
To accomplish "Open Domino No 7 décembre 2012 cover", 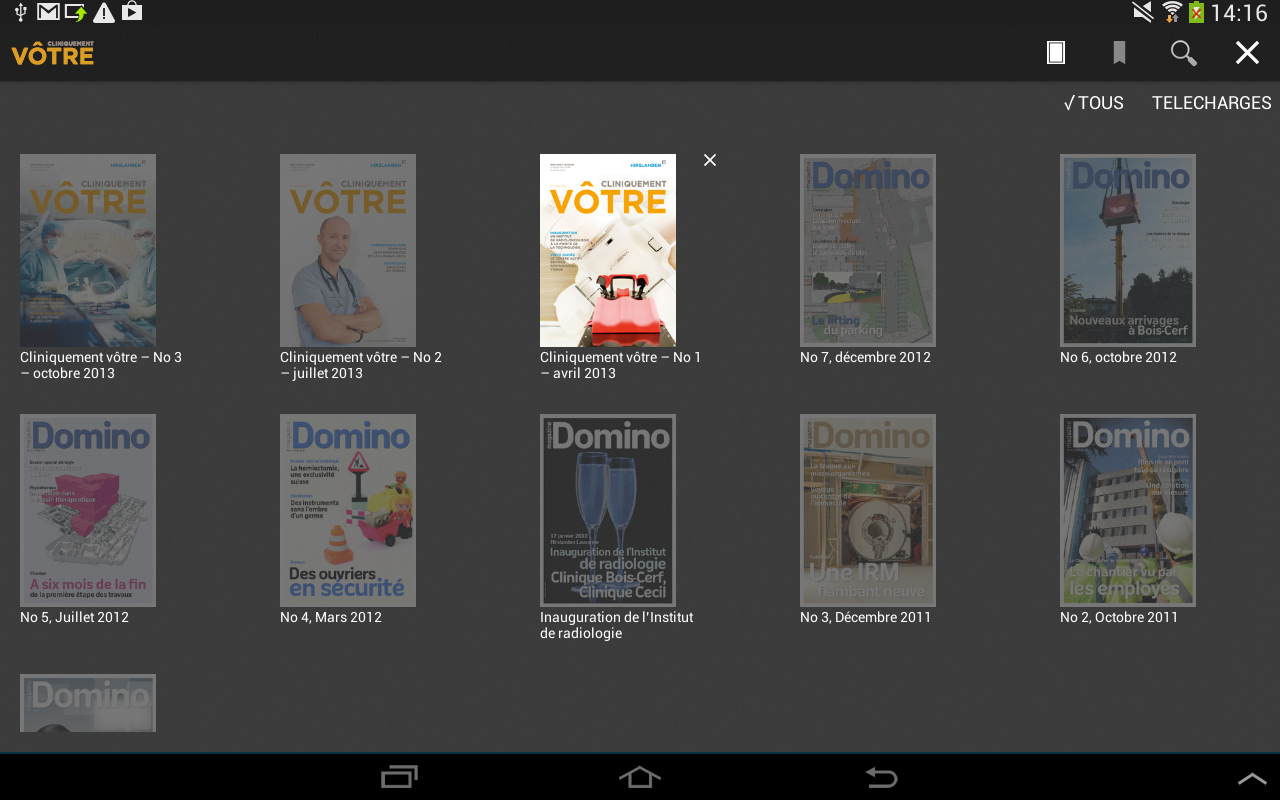I will click(868, 250).
